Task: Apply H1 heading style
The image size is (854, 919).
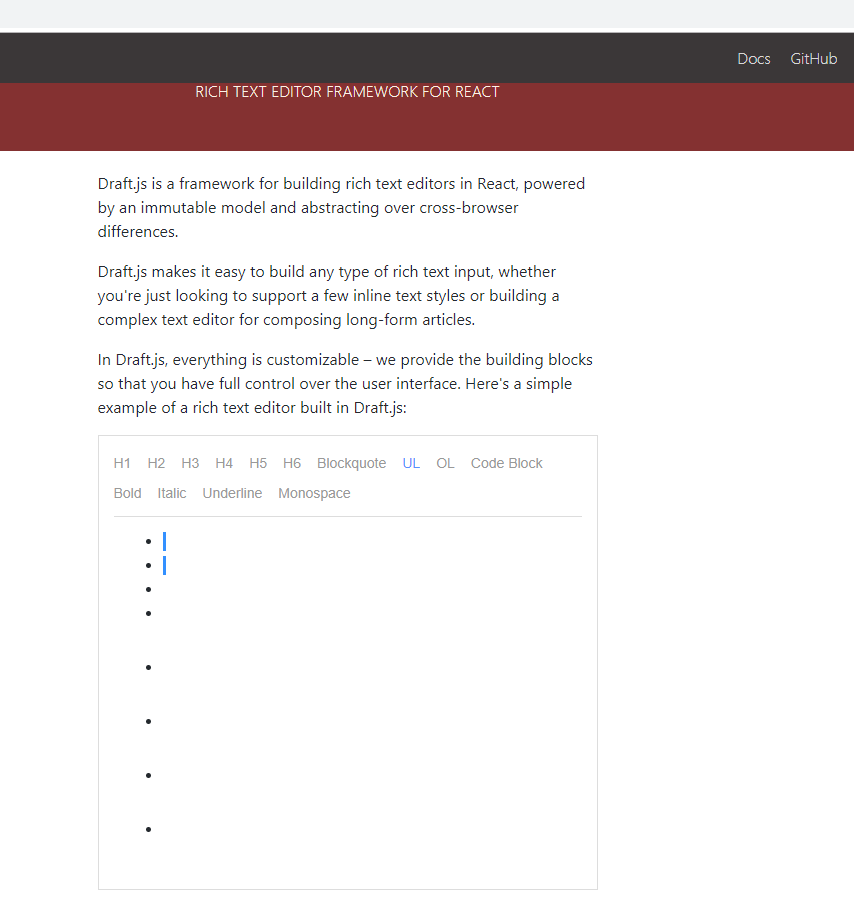Action: (x=122, y=463)
